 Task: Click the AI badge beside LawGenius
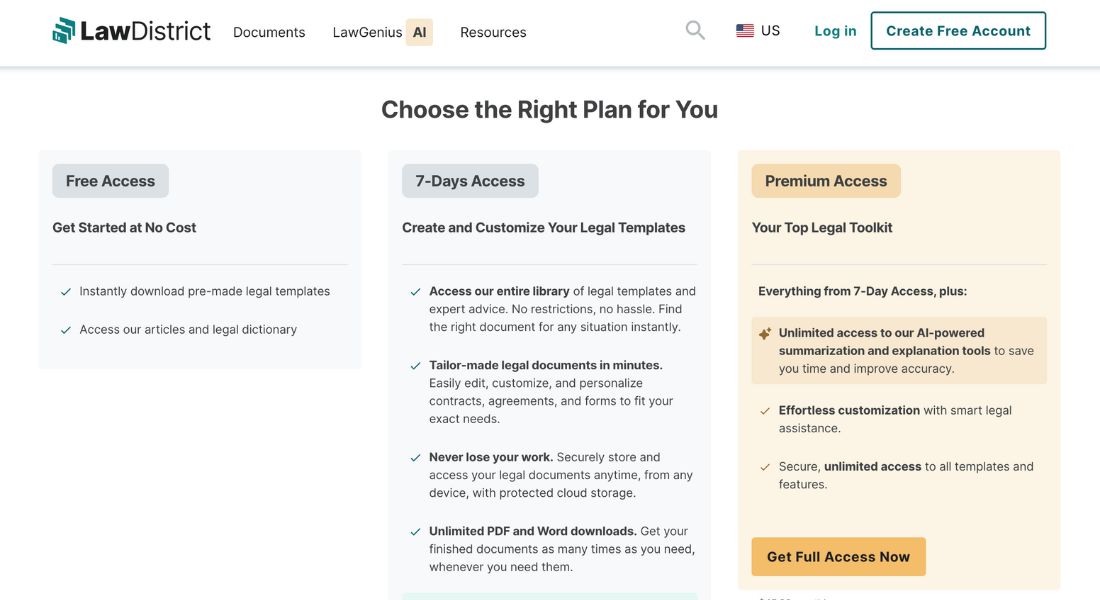click(x=420, y=32)
